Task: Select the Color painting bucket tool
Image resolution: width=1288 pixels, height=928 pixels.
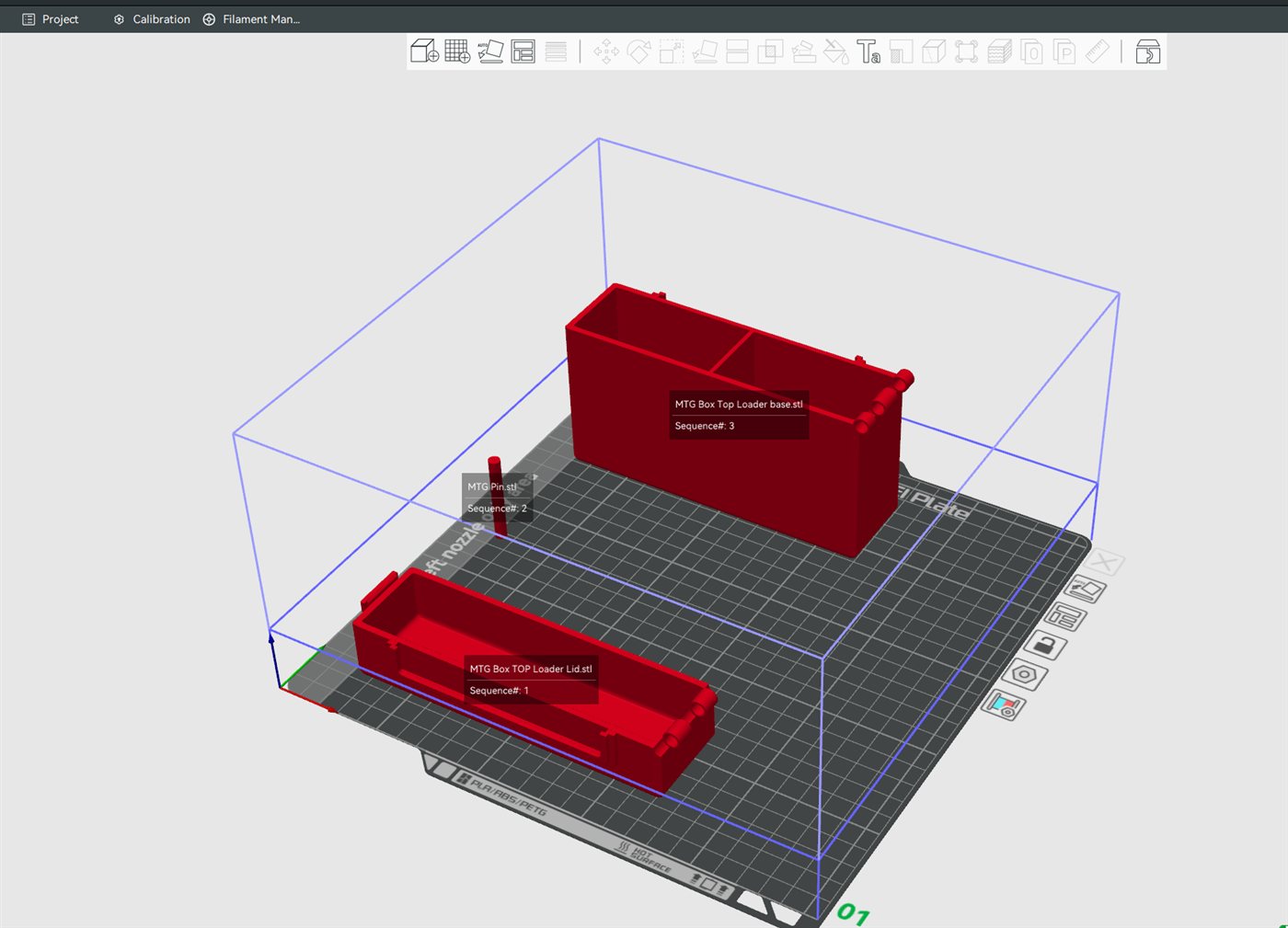Action: coord(835,52)
